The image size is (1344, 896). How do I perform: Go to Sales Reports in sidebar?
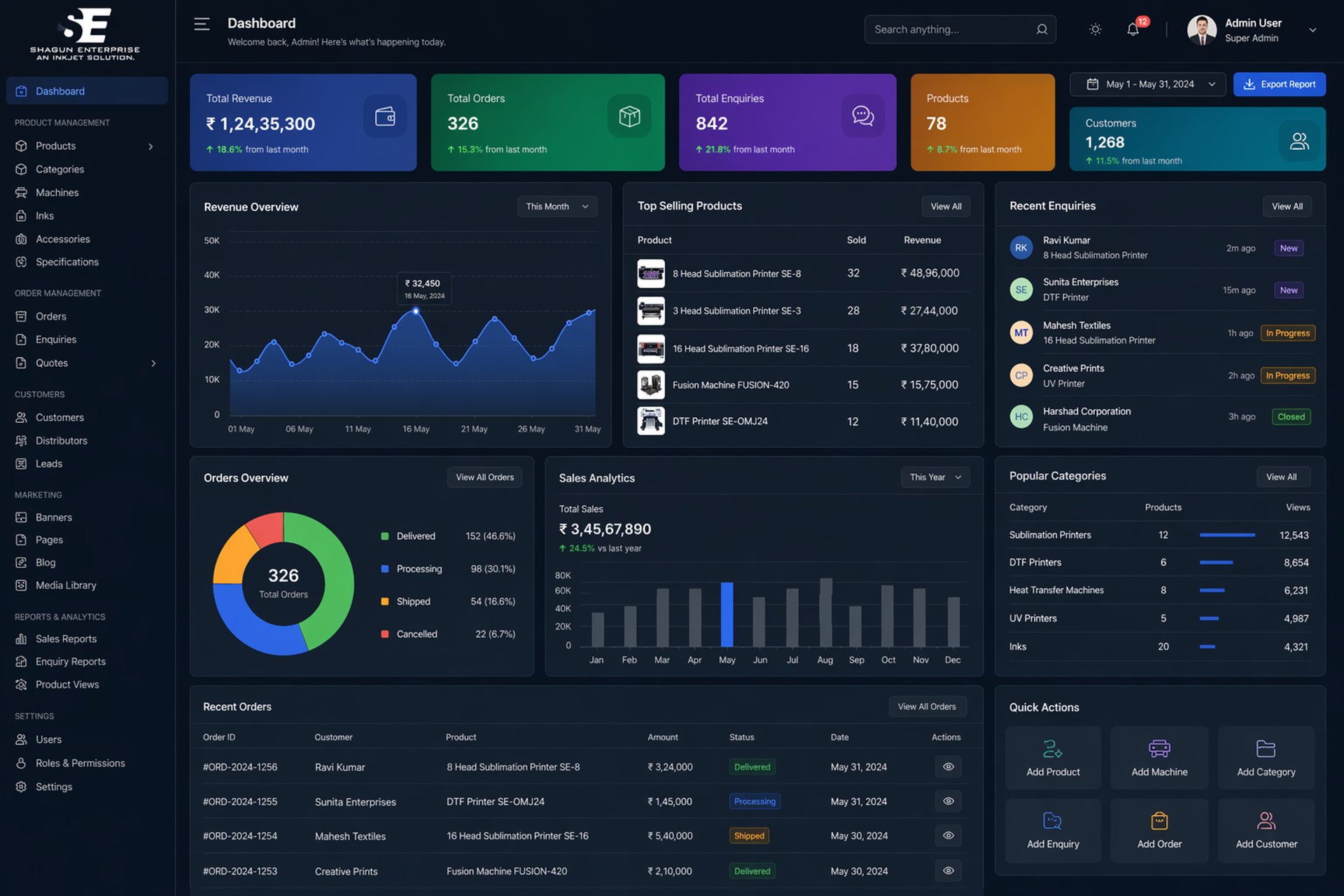pos(66,639)
